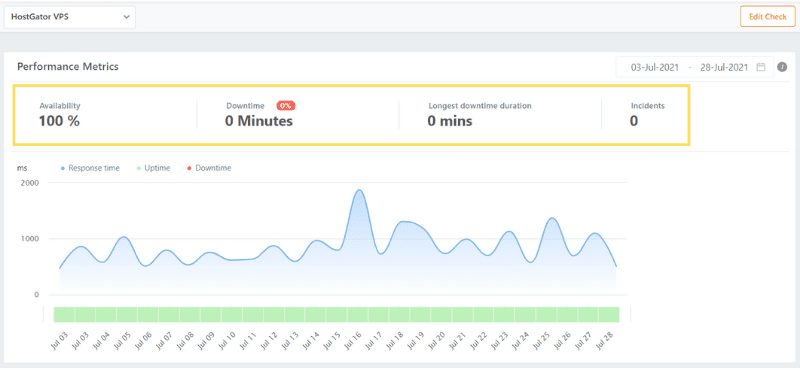Click the blue Response time legend dot

(63, 168)
